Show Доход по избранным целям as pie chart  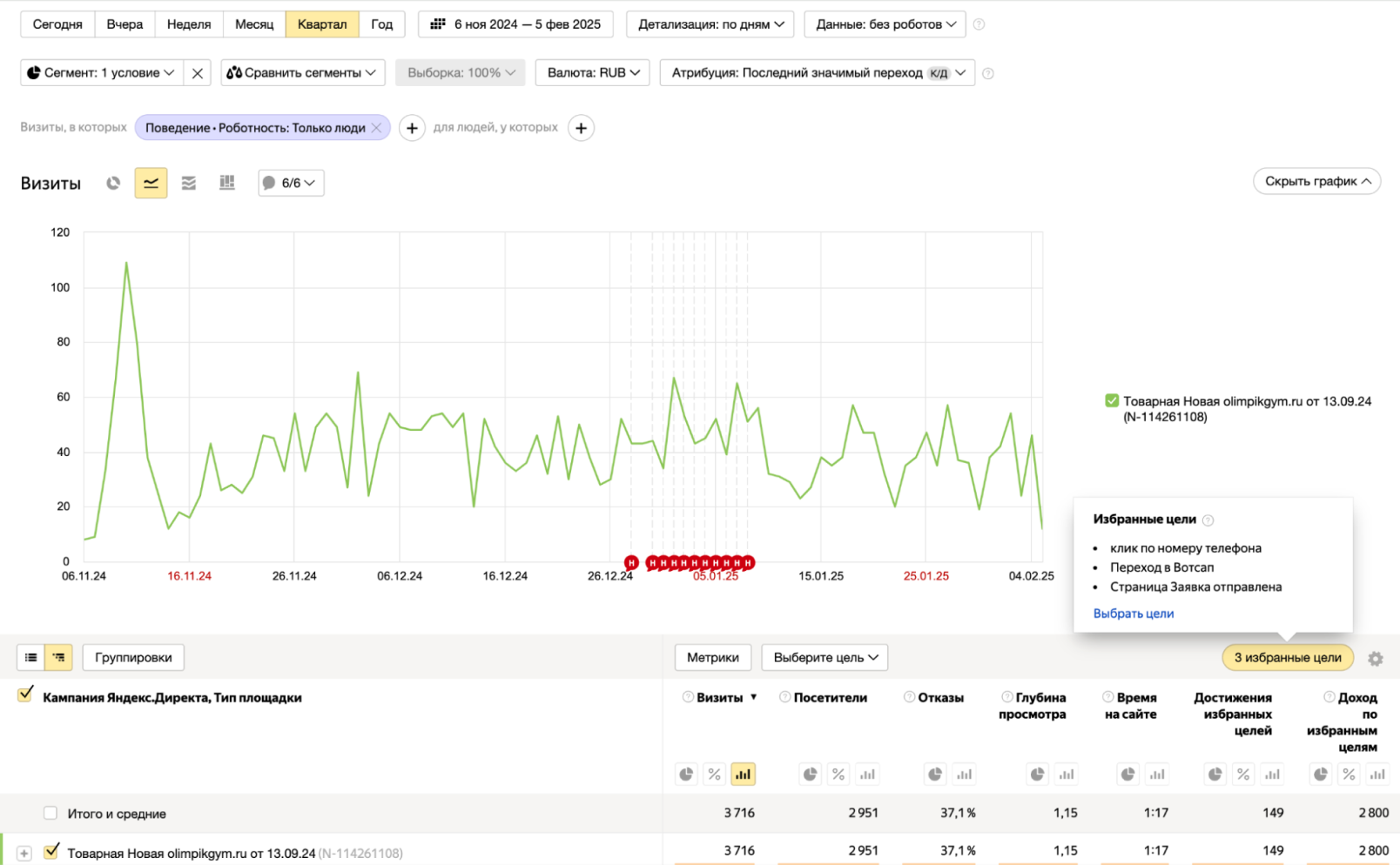pyautogui.click(x=1321, y=774)
